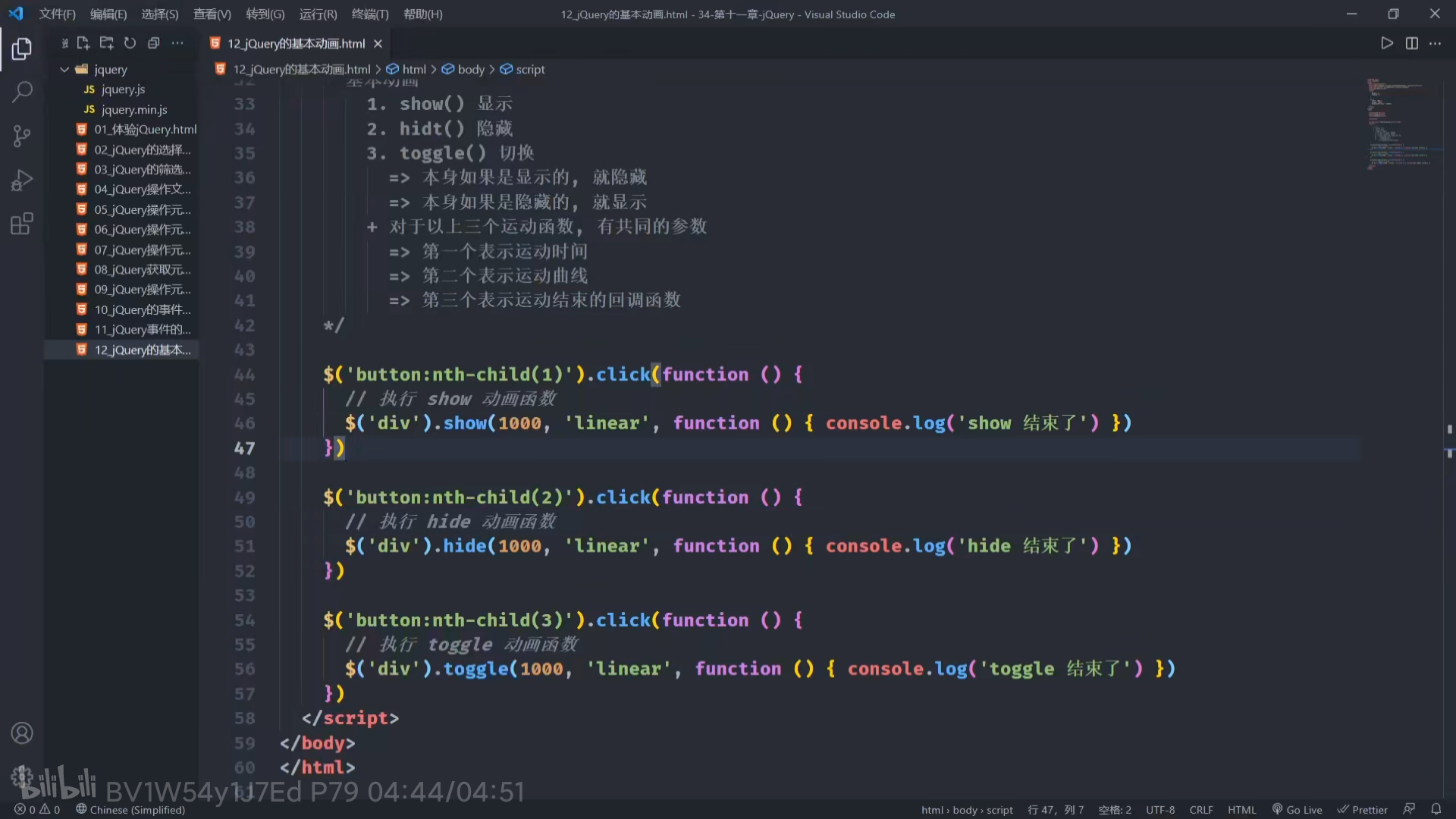Collapse all folders in explorer
The width and height of the screenshot is (1456, 819).
(153, 43)
